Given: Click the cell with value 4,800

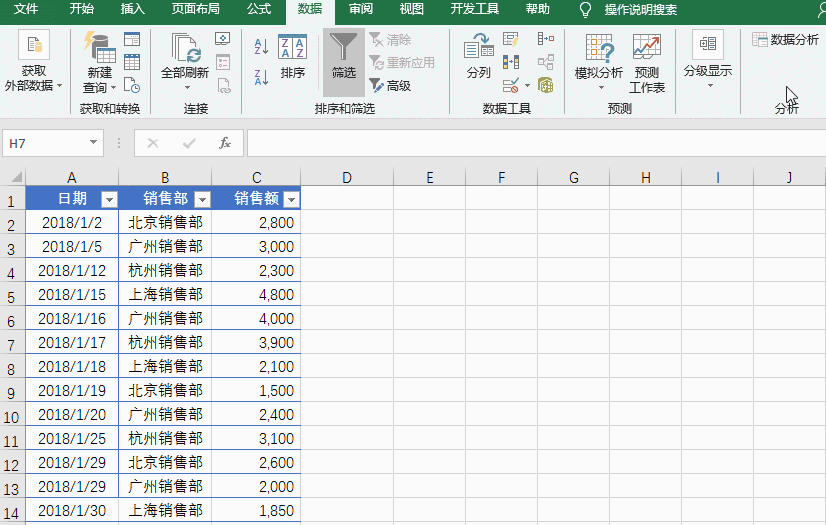Looking at the screenshot, I should 256,294.
